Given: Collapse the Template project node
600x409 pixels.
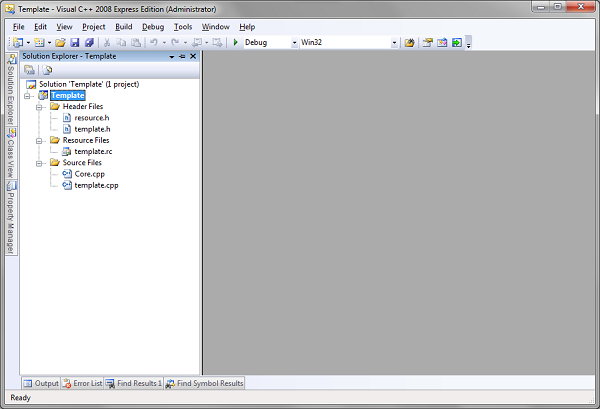Looking at the screenshot, I should (27, 96).
